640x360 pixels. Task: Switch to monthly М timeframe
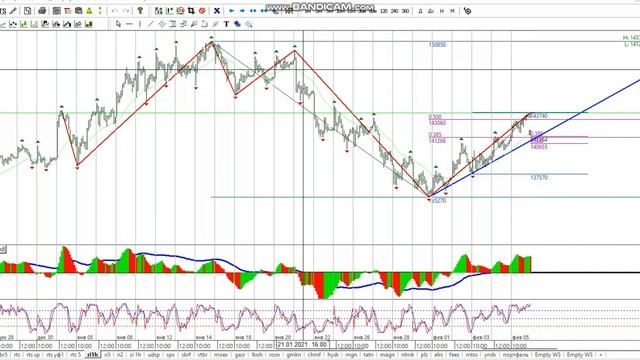[x=452, y=11]
